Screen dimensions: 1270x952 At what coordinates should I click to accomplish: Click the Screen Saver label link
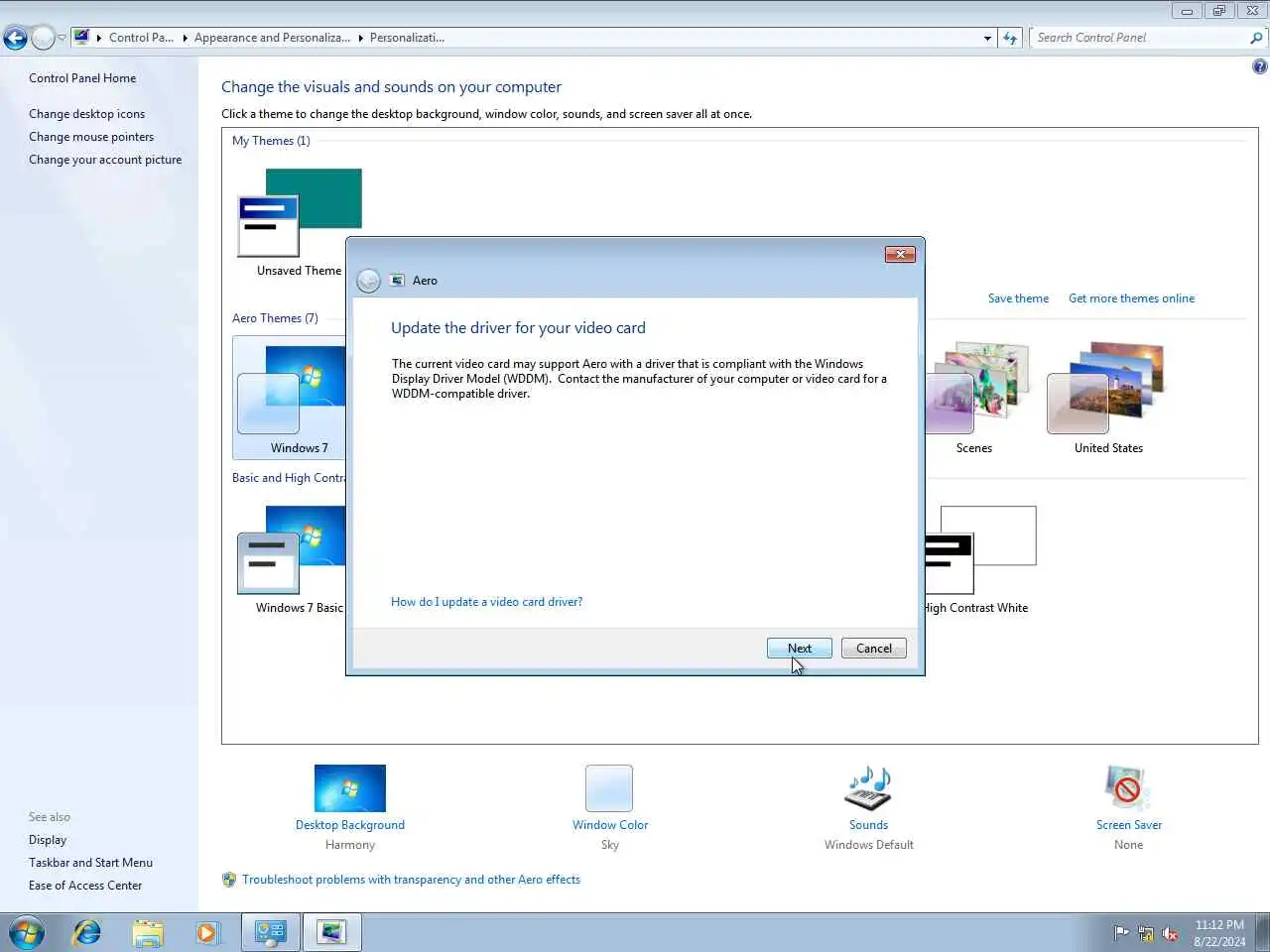[1128, 825]
